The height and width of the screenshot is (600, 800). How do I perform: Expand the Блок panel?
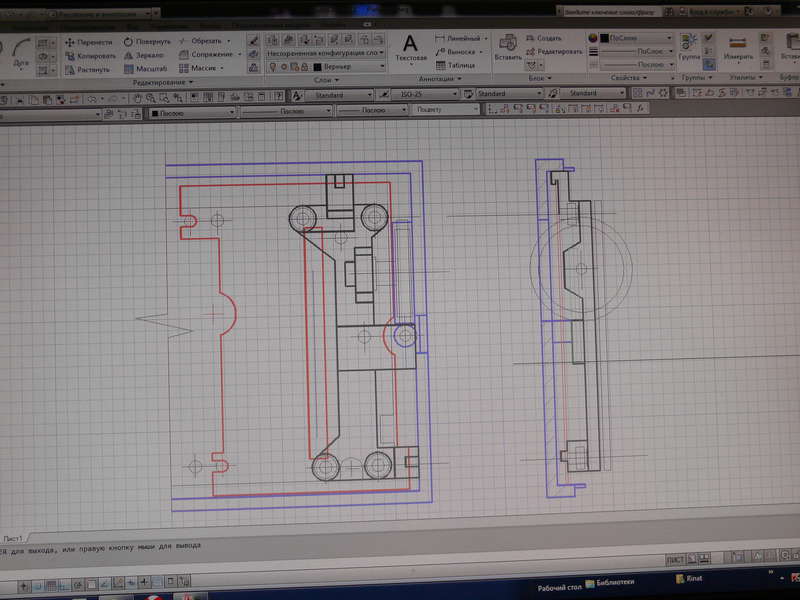tap(540, 78)
